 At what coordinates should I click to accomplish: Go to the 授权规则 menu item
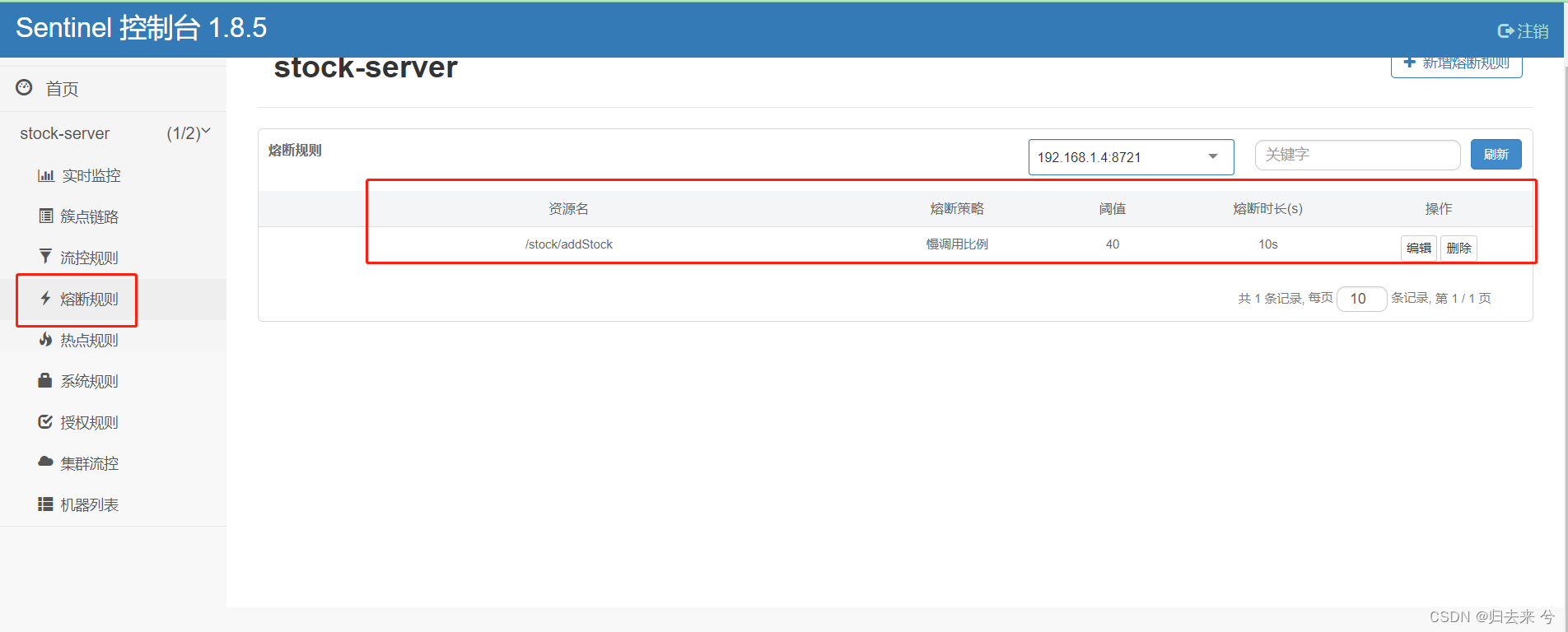pos(90,422)
